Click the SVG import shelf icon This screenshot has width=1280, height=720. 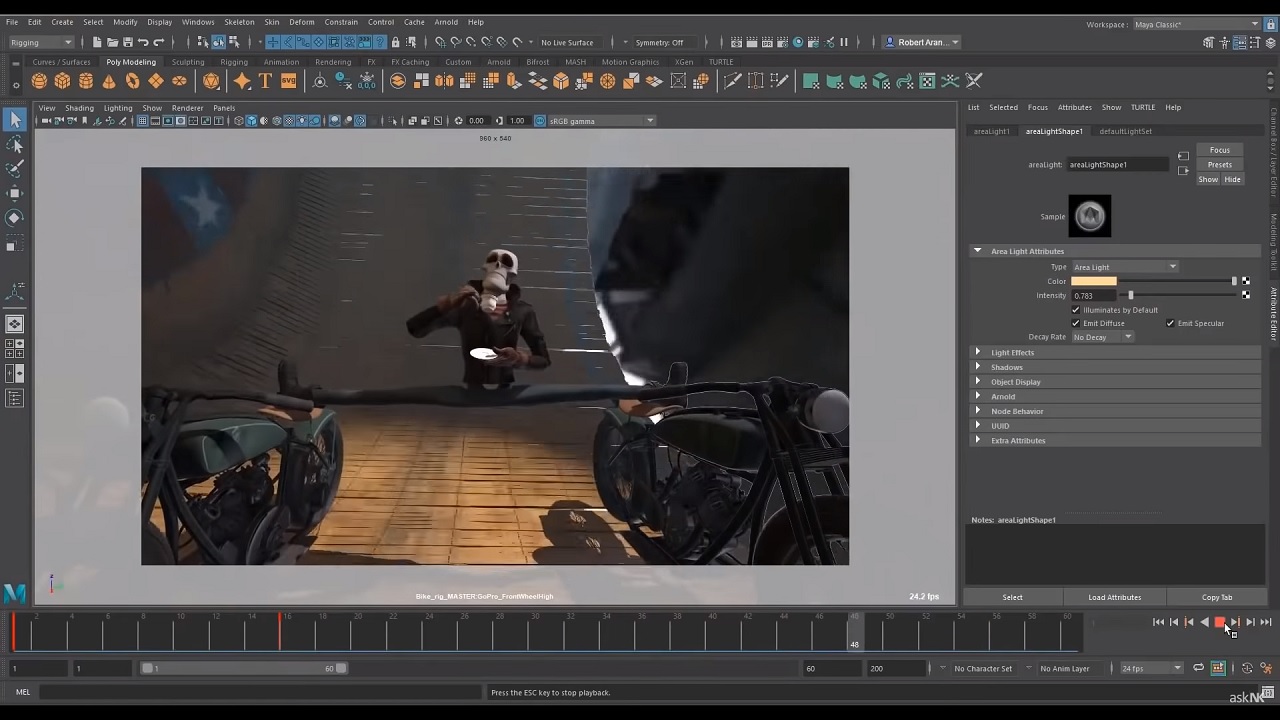coord(288,82)
